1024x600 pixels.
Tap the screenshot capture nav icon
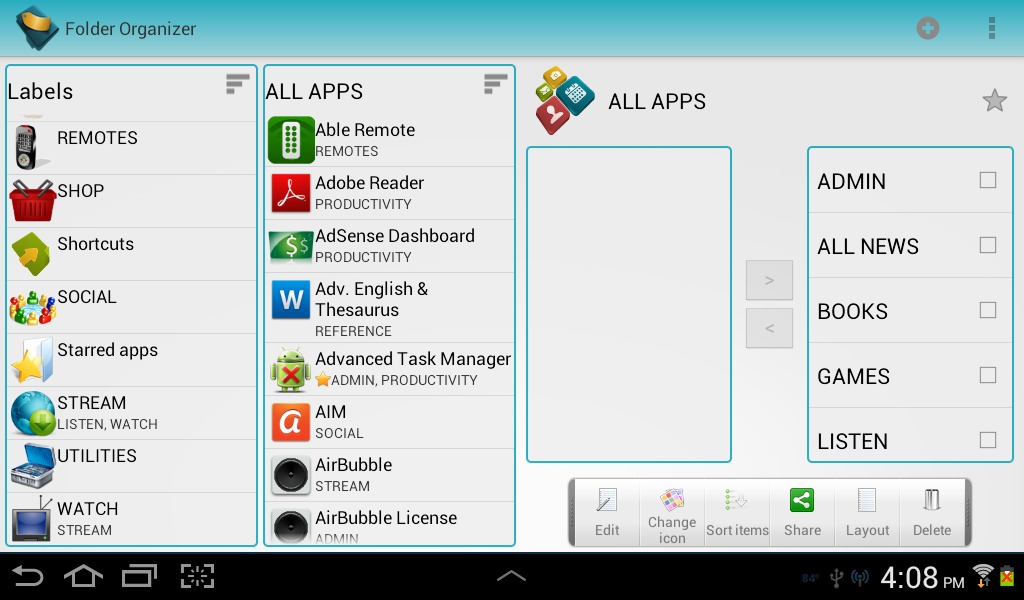point(197,576)
